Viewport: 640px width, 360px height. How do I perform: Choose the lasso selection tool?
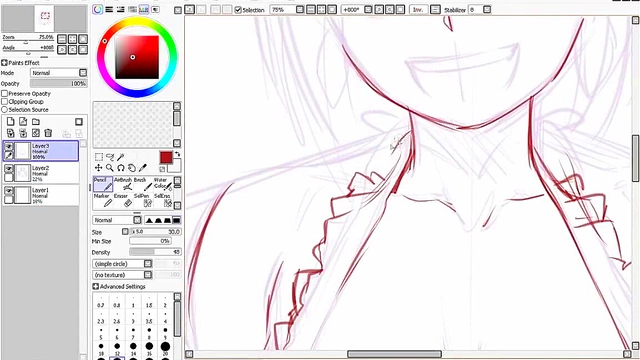coord(110,157)
